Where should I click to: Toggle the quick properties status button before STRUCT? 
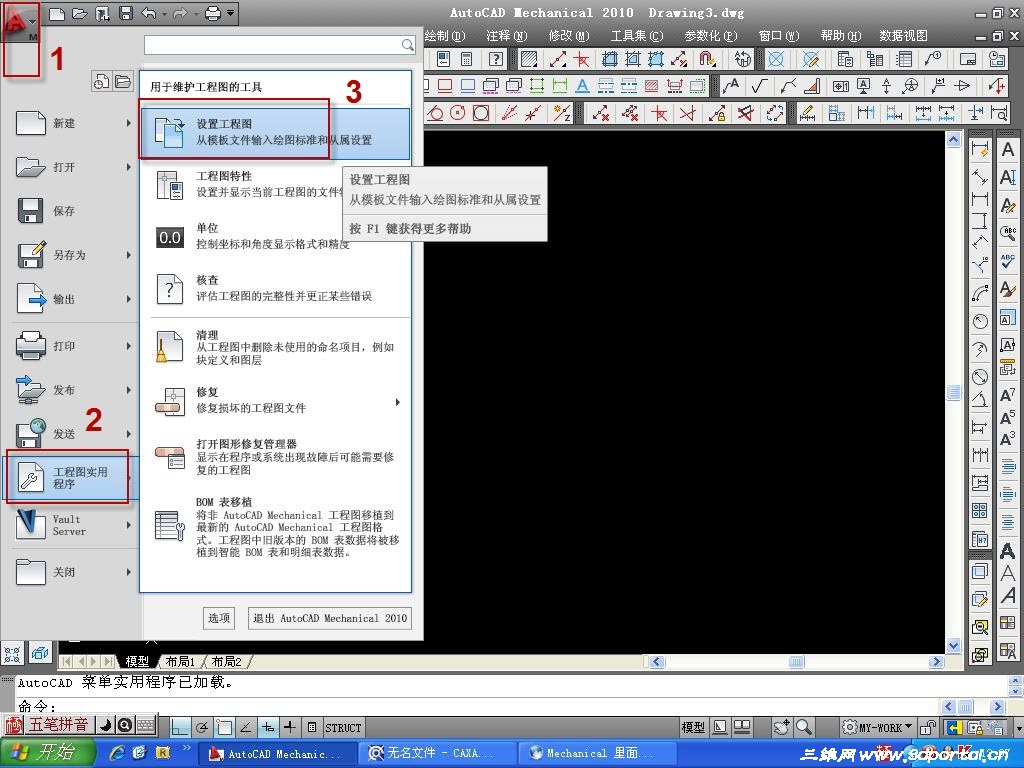(x=312, y=727)
